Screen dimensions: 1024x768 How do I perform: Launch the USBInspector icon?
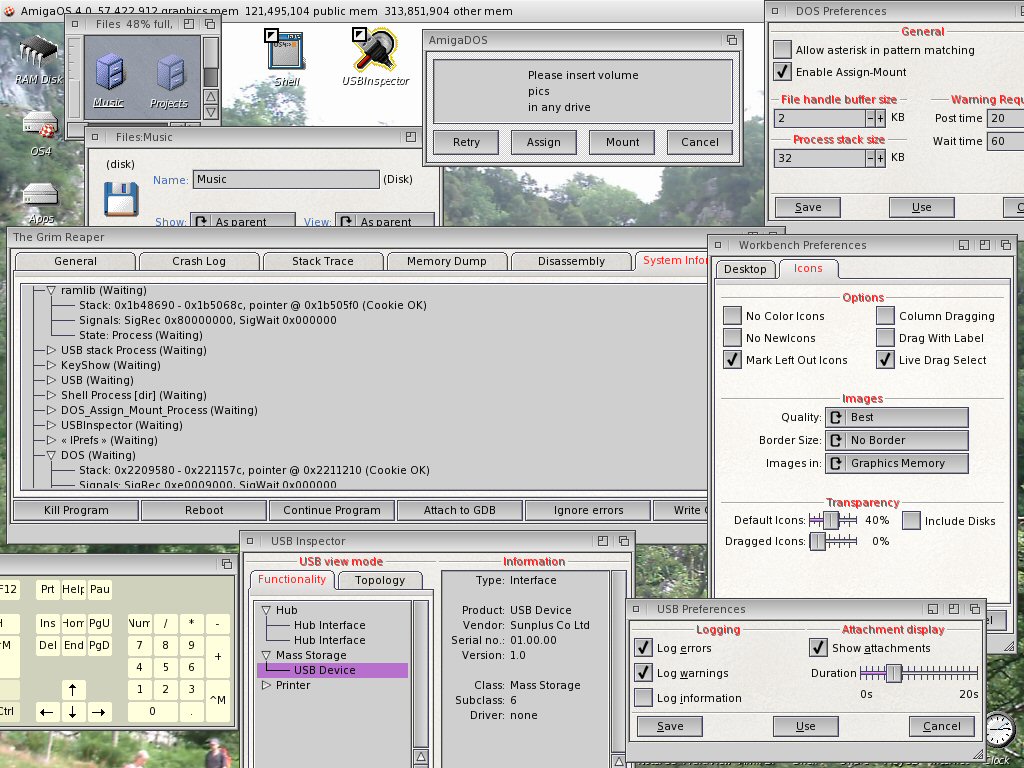tap(375, 50)
